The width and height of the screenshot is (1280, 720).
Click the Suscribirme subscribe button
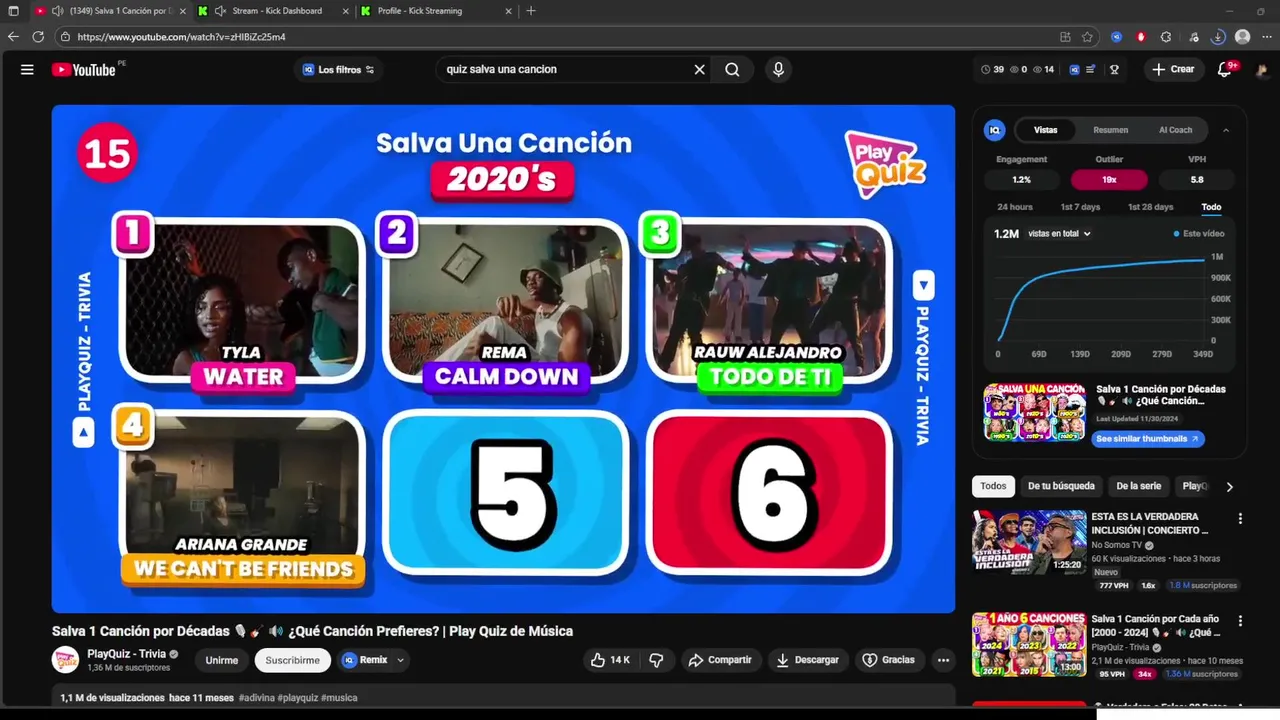(293, 660)
